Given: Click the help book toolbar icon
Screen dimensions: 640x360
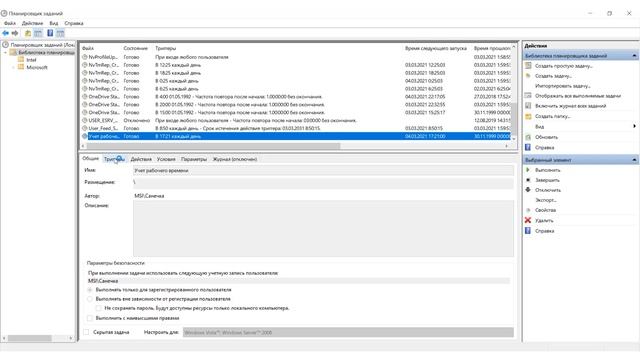Looking at the screenshot, I should tap(50, 33).
